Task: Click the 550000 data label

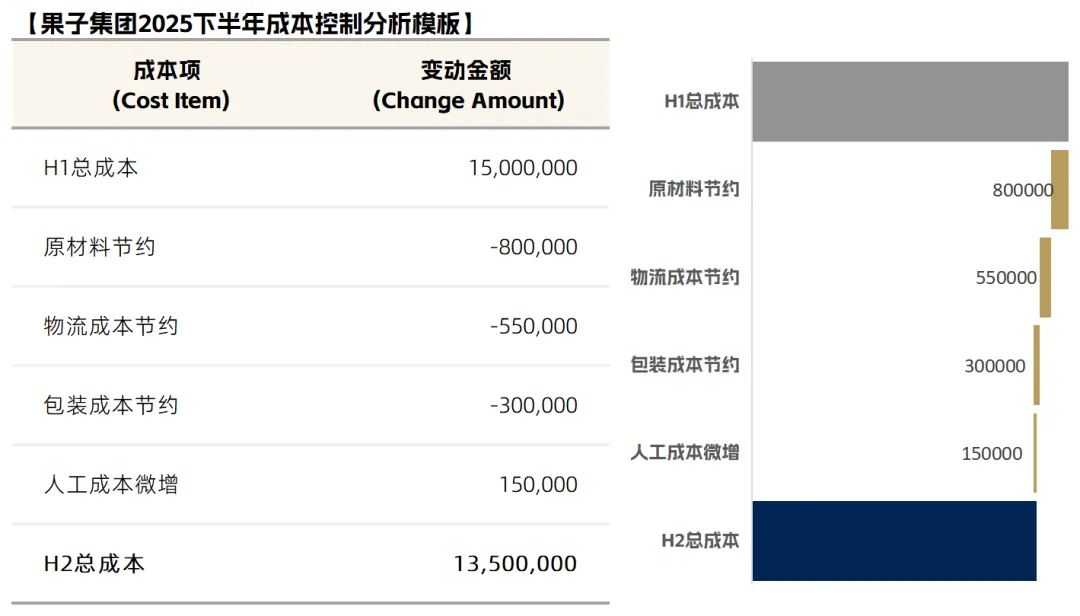Action: [x=1006, y=278]
